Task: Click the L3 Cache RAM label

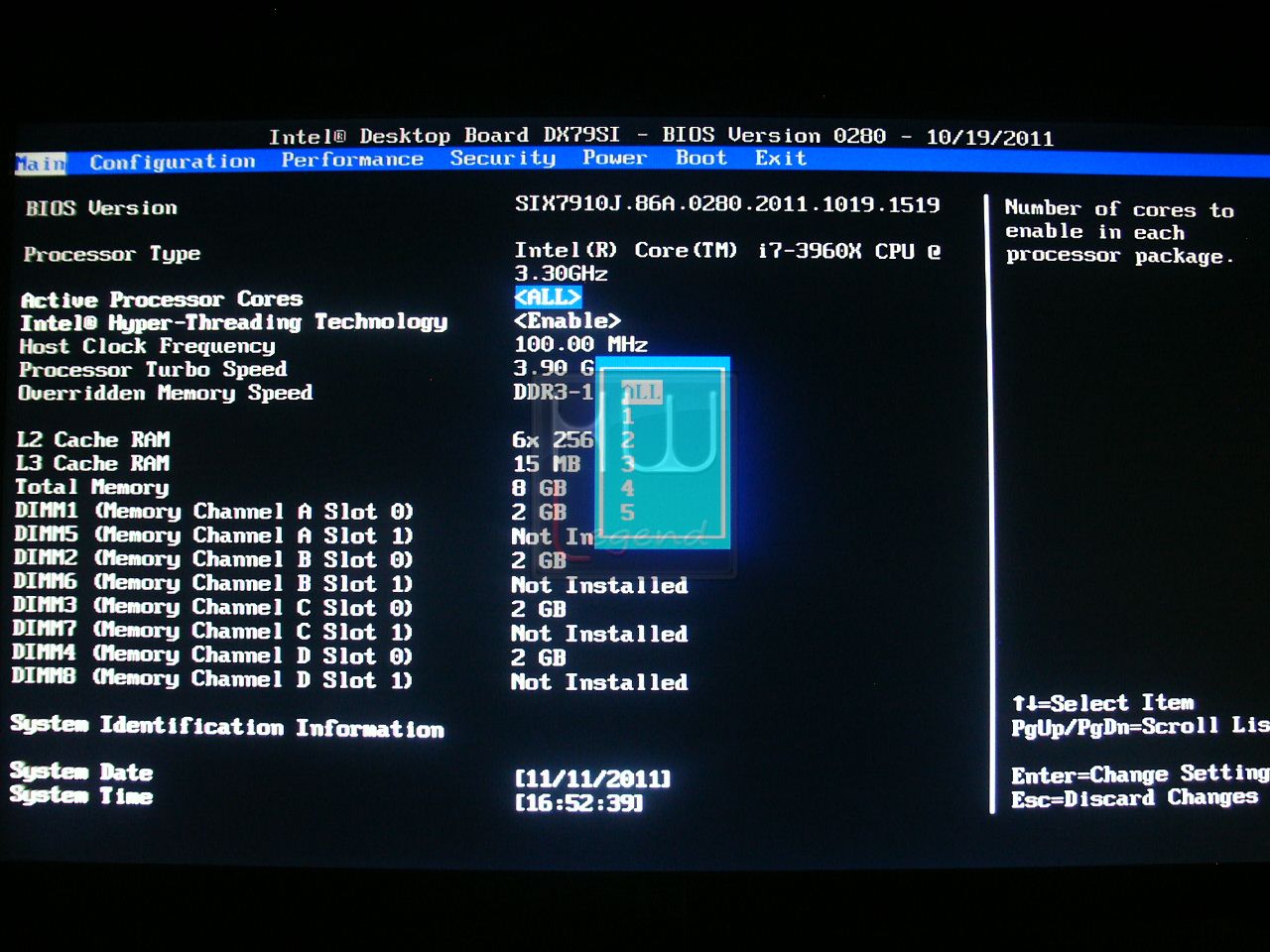Action: [x=92, y=463]
